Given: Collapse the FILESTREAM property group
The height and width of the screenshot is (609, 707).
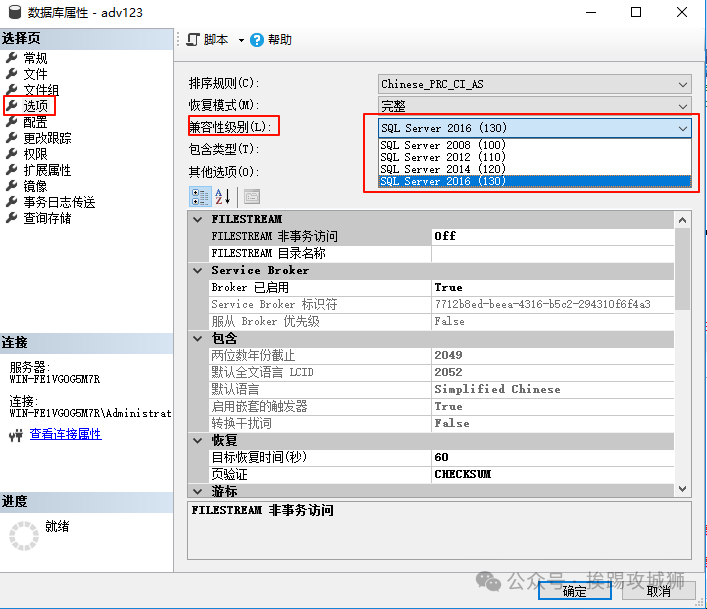Looking at the screenshot, I should [197, 219].
